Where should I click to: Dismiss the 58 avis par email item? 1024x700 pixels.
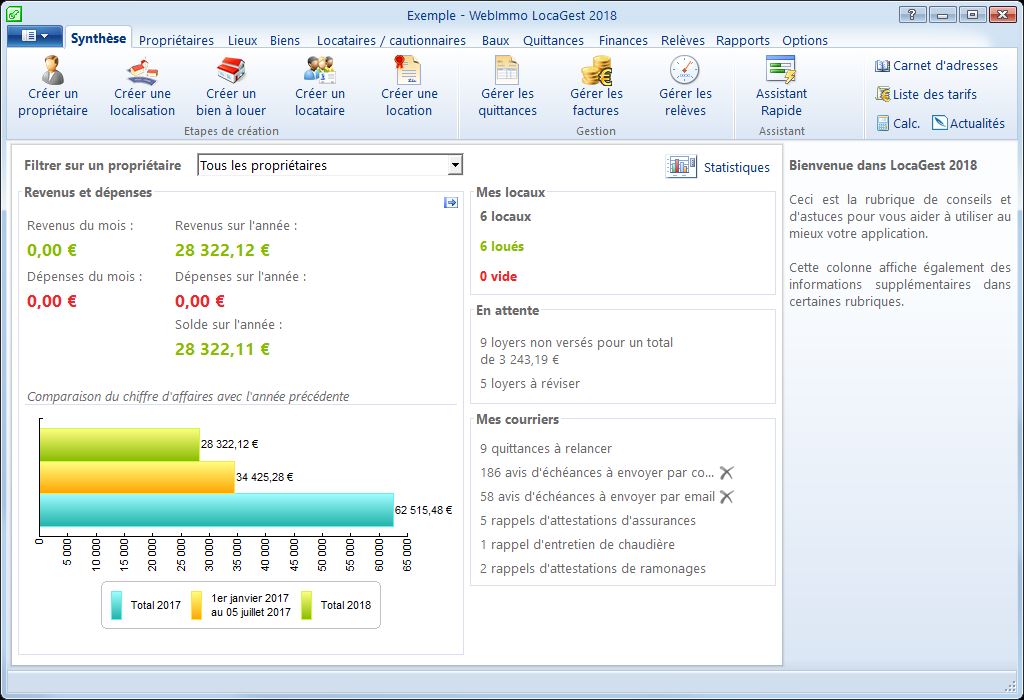pyautogui.click(x=727, y=497)
